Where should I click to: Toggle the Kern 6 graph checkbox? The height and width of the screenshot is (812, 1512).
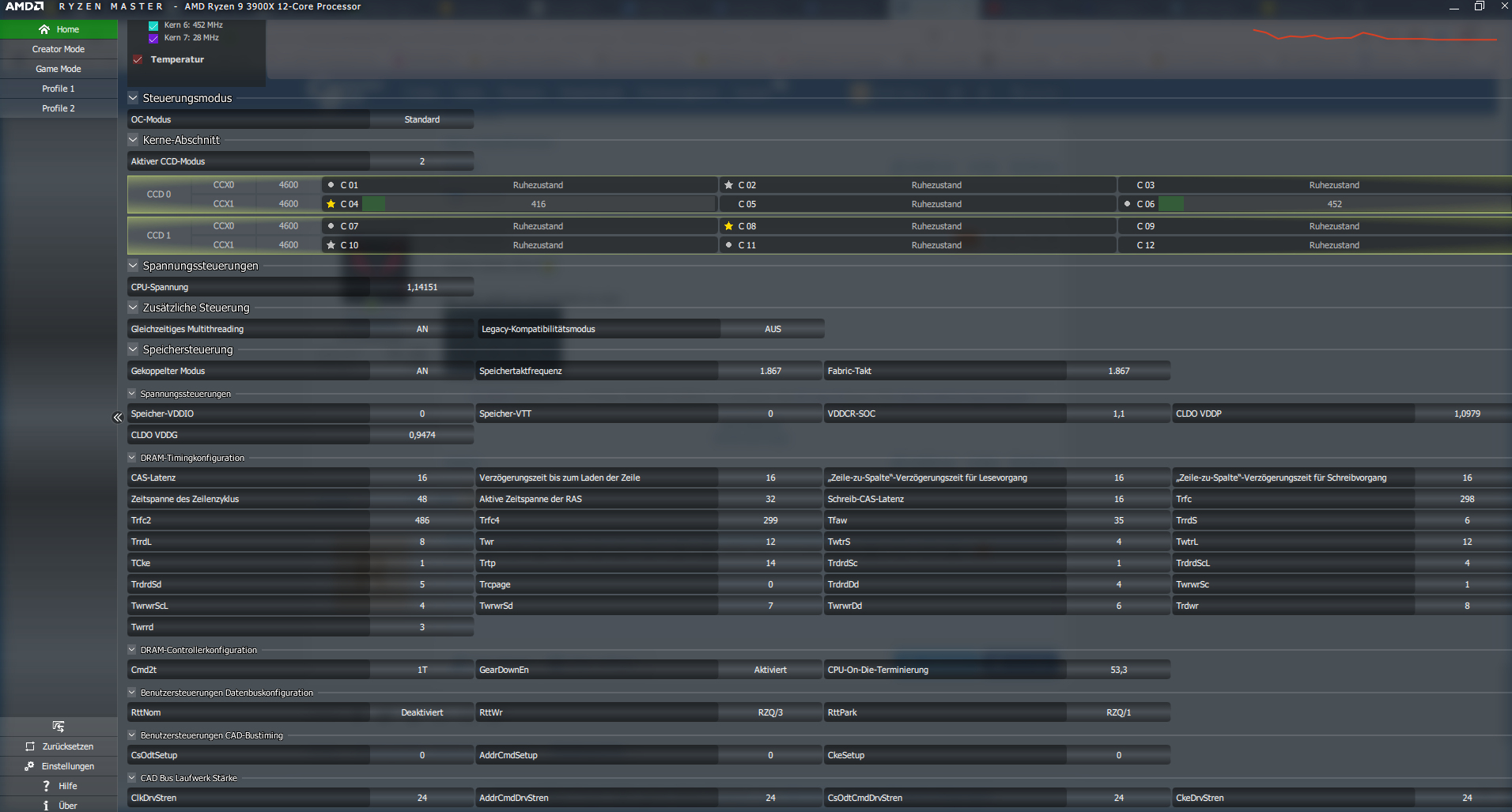153,25
